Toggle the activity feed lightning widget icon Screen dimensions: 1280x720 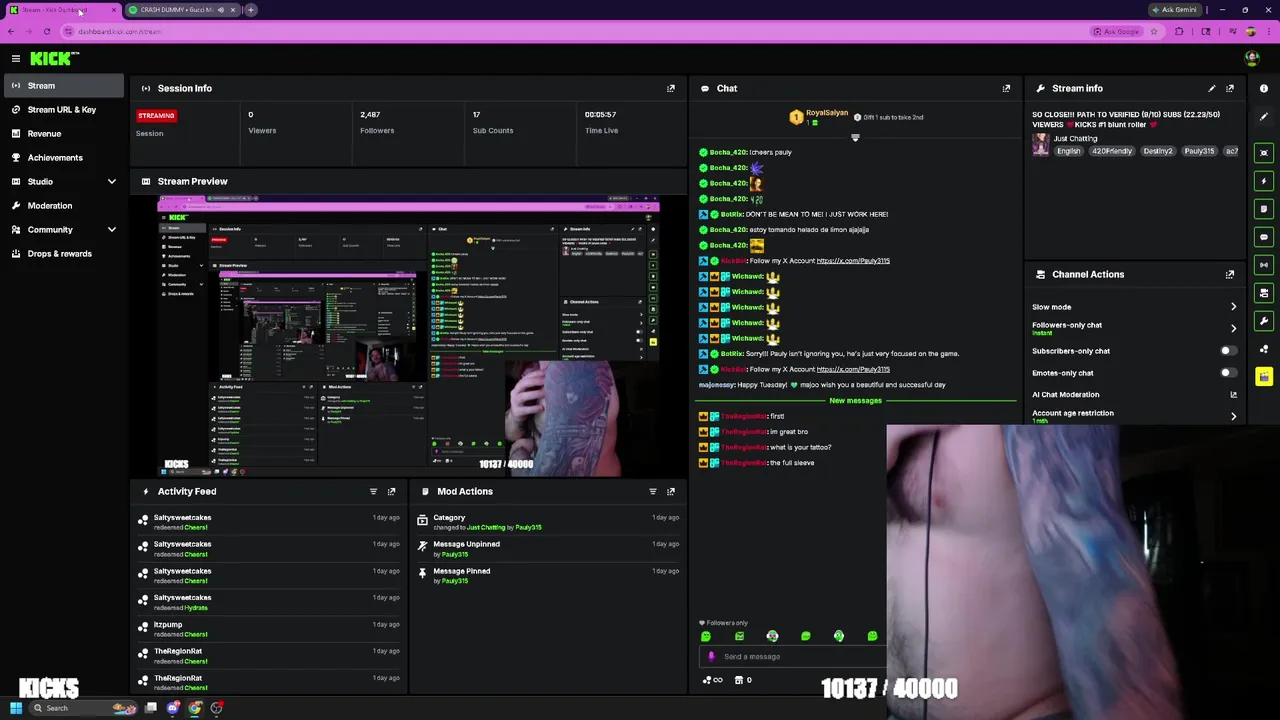1264,181
